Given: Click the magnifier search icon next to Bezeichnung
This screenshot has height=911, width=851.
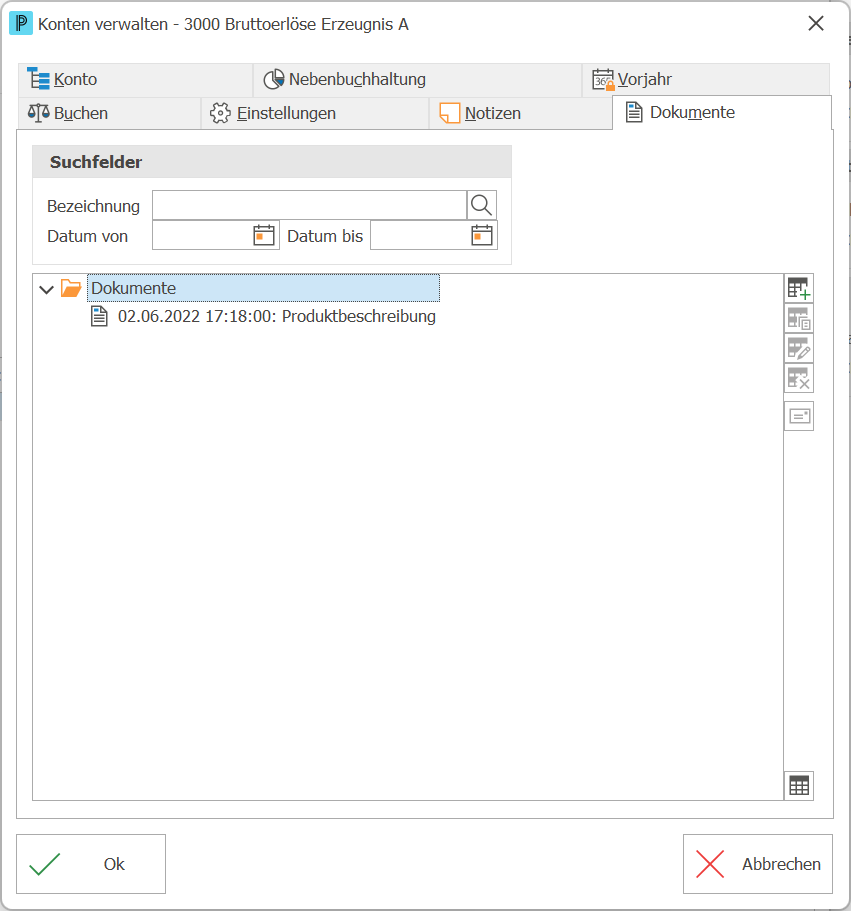Looking at the screenshot, I should coord(482,205).
